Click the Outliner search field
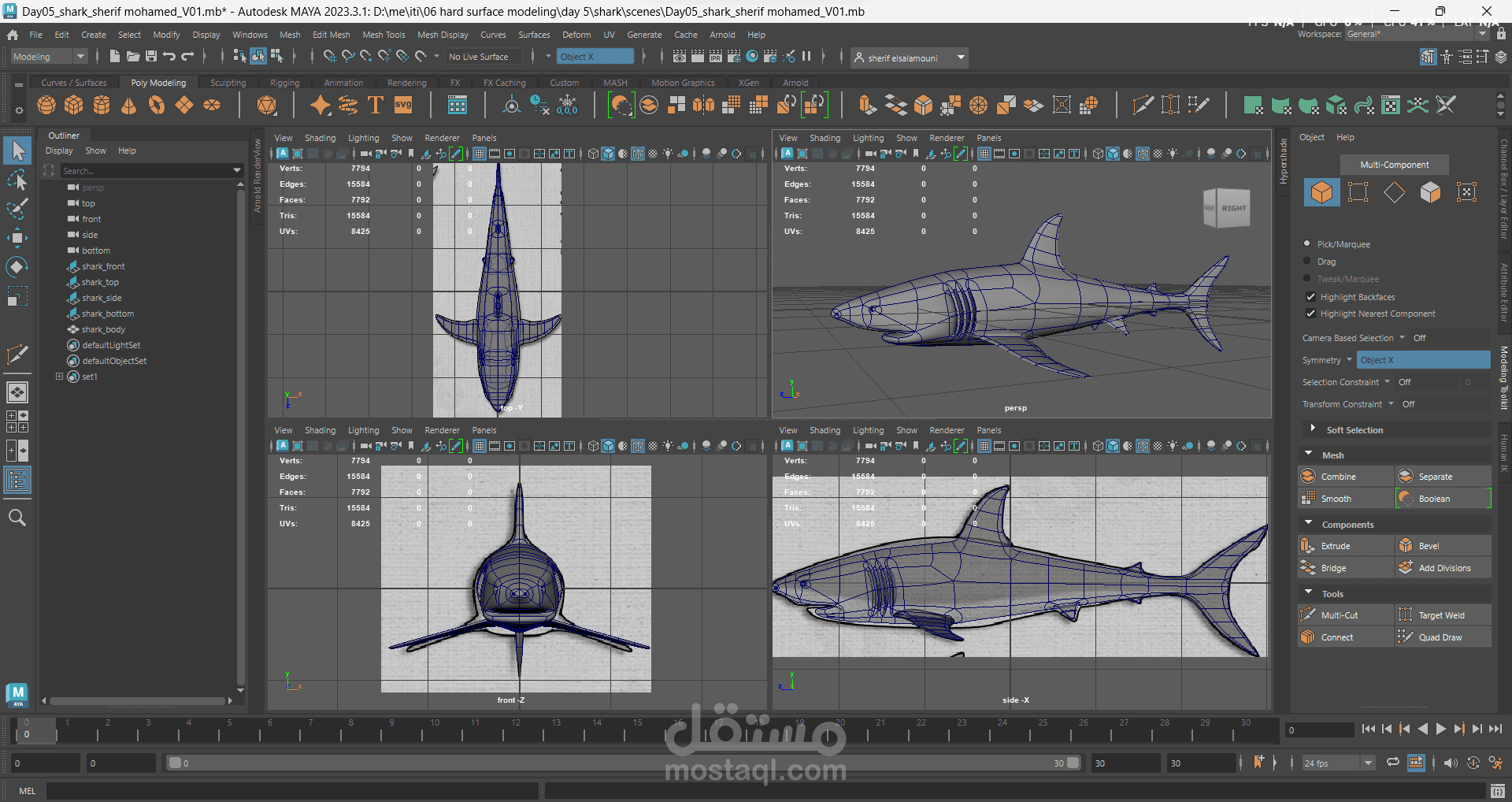1512x802 pixels. [x=146, y=171]
